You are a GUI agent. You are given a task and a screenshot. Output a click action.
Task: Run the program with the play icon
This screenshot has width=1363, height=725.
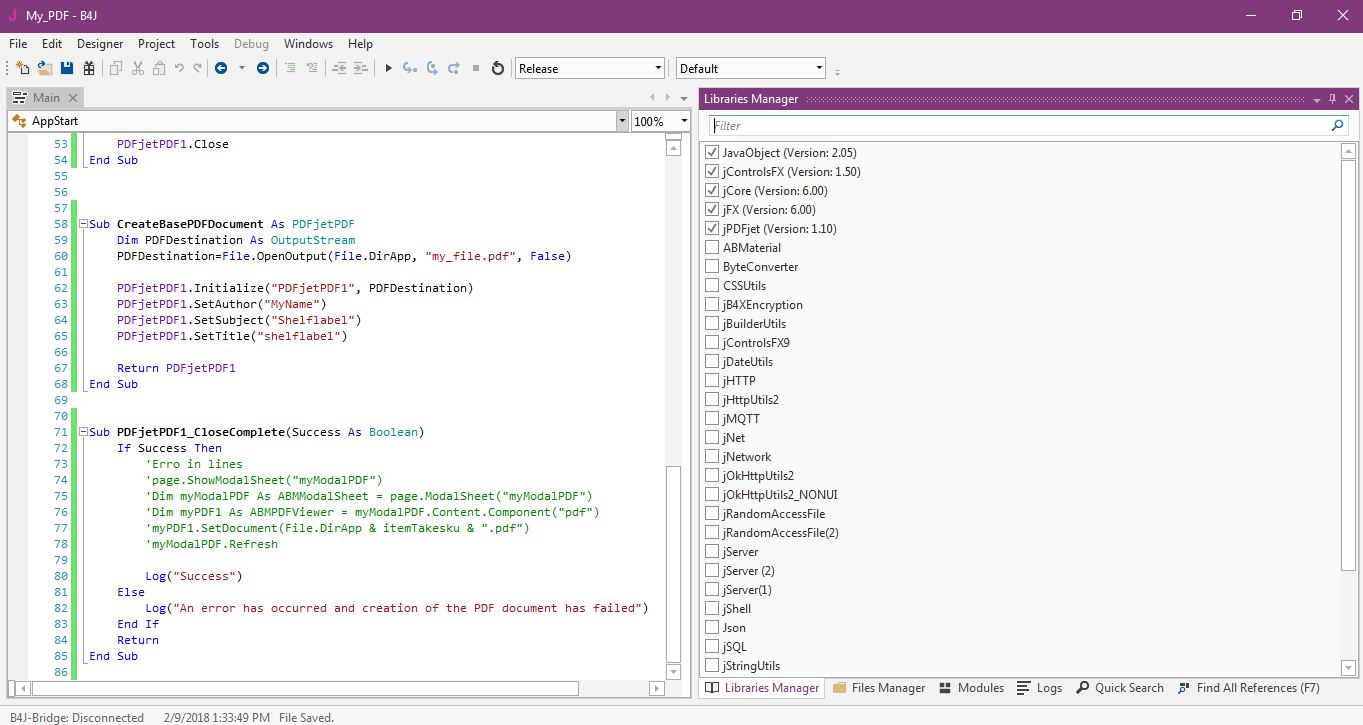coord(389,68)
